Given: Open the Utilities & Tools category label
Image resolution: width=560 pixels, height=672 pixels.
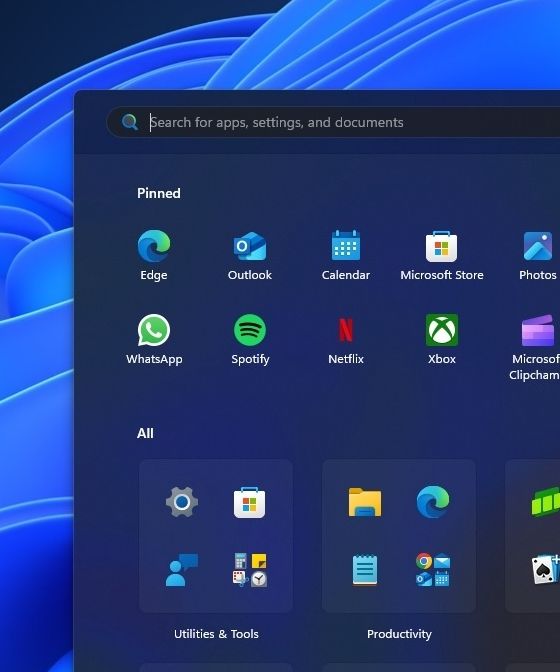Looking at the screenshot, I should pyautogui.click(x=216, y=634).
